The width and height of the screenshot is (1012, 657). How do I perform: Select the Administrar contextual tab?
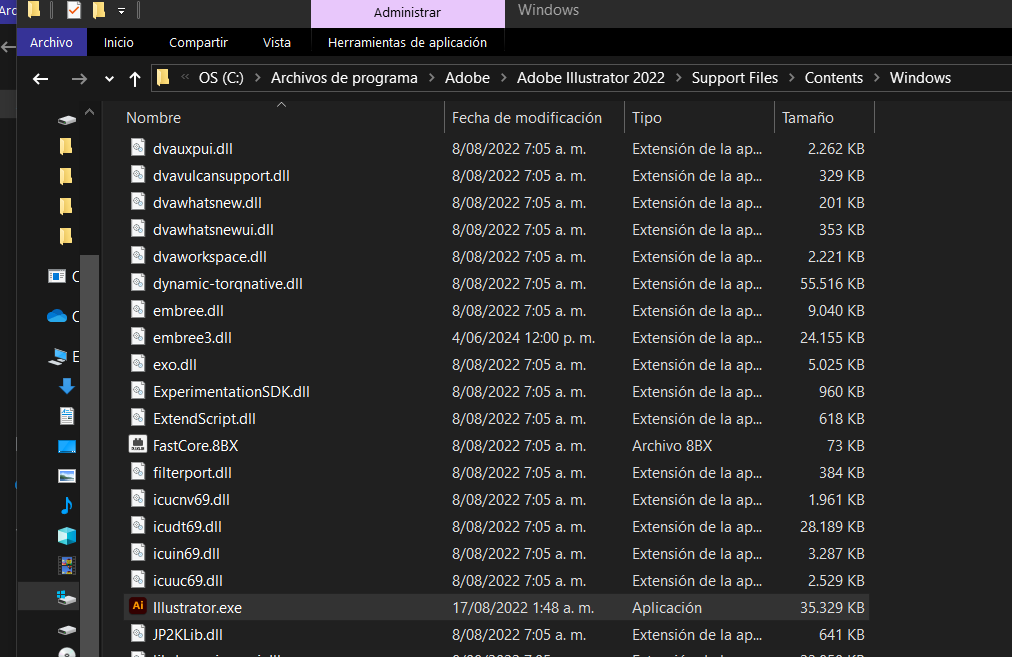tap(407, 13)
